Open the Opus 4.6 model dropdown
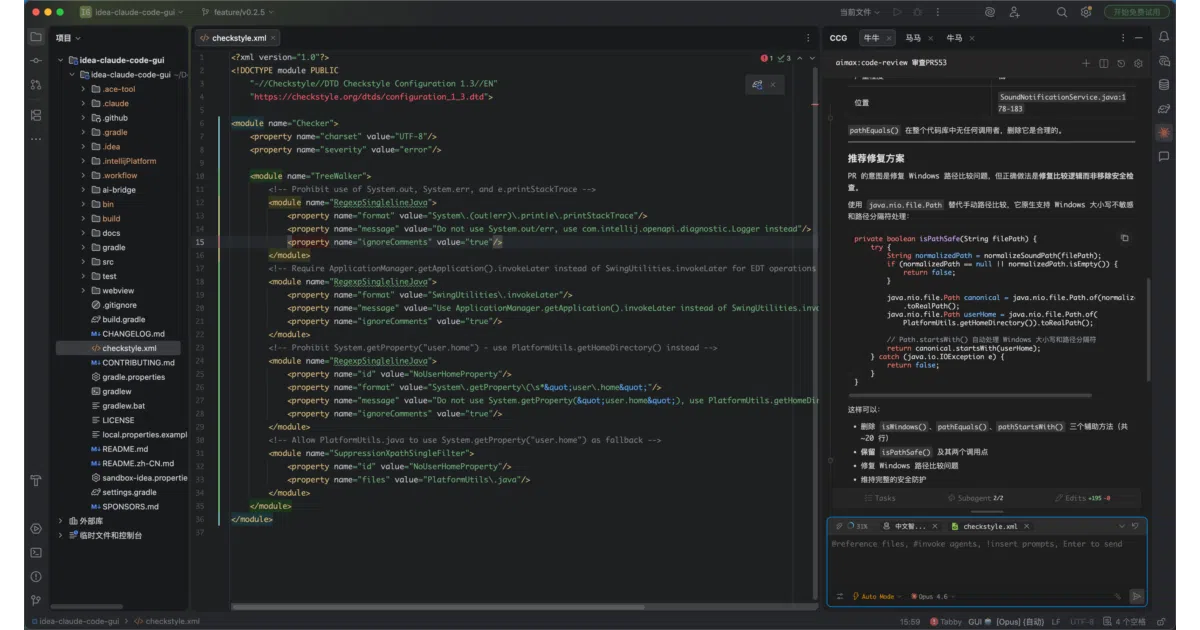The height and width of the screenshot is (630, 1200). tap(934, 596)
